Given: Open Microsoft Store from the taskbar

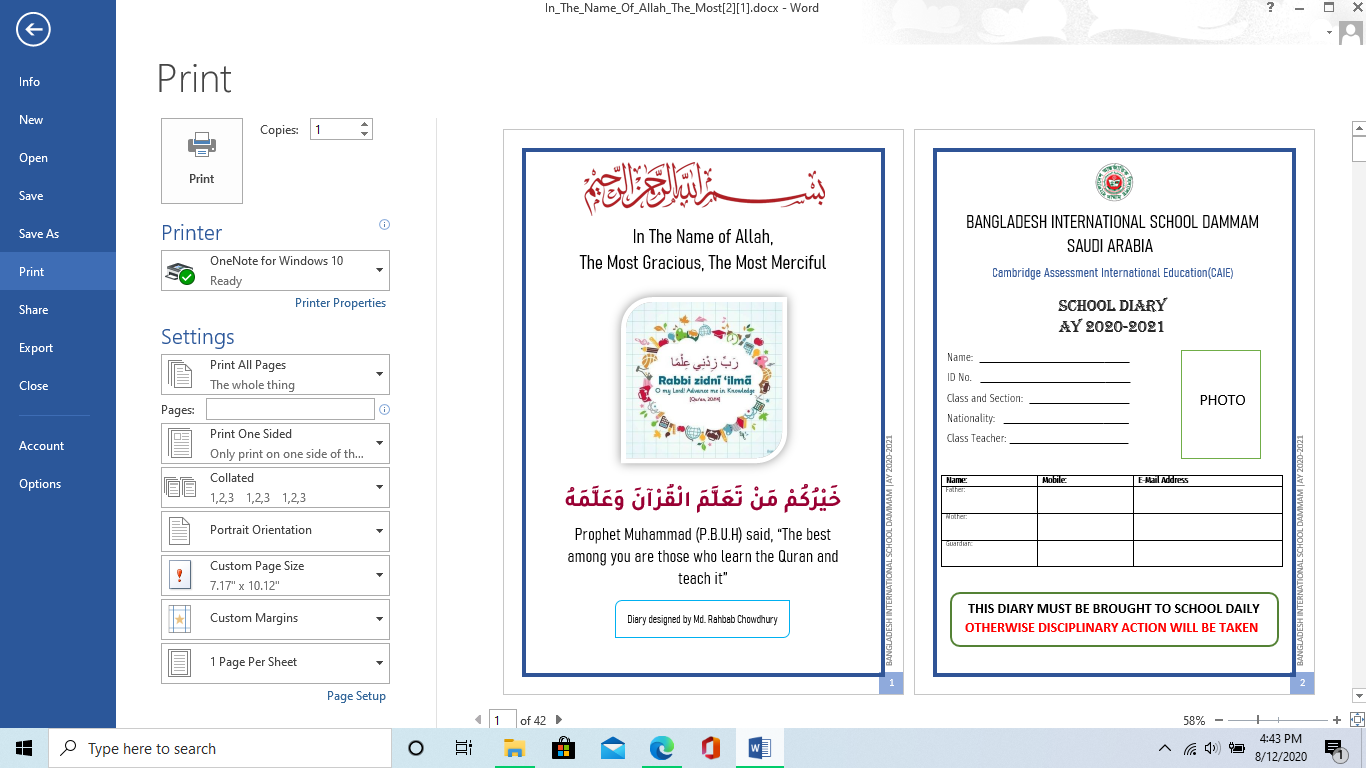Looking at the screenshot, I should (563, 748).
